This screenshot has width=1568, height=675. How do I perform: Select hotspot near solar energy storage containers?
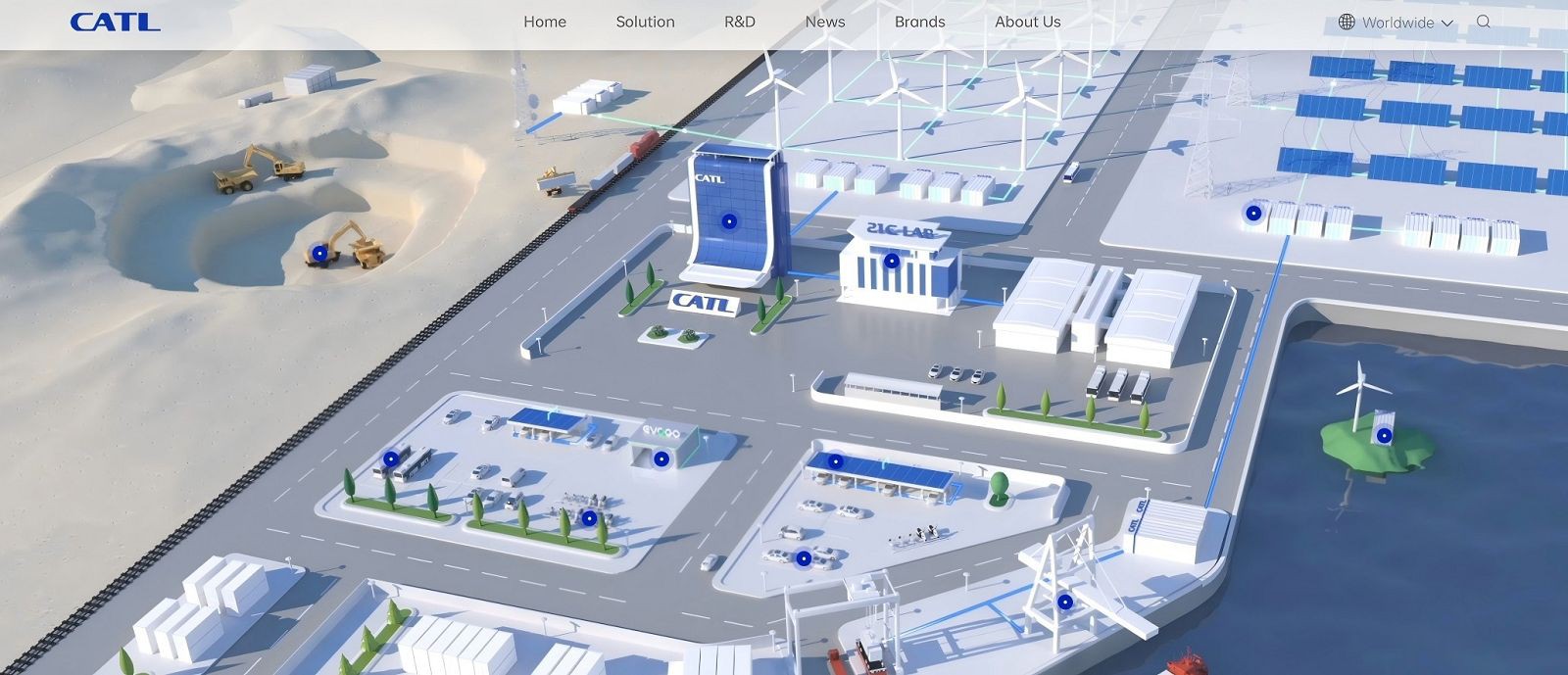[1253, 213]
